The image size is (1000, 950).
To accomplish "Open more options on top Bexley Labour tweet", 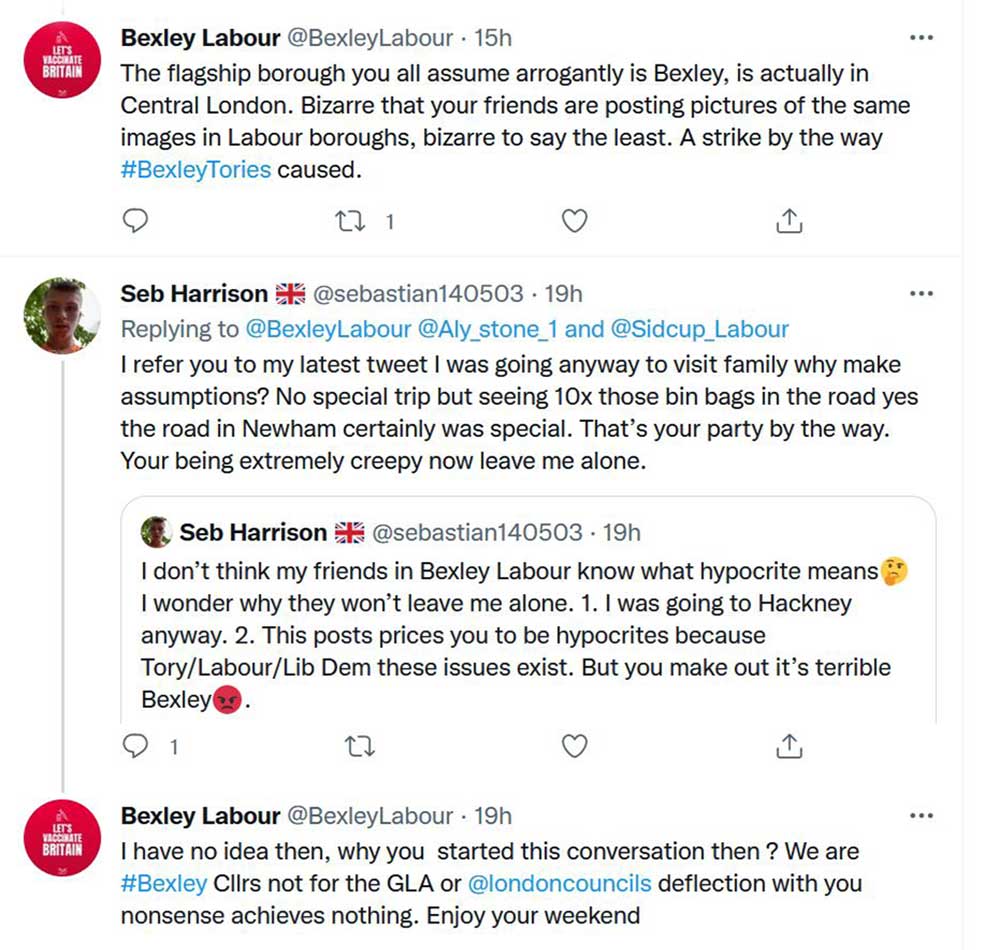I will coord(920,38).
